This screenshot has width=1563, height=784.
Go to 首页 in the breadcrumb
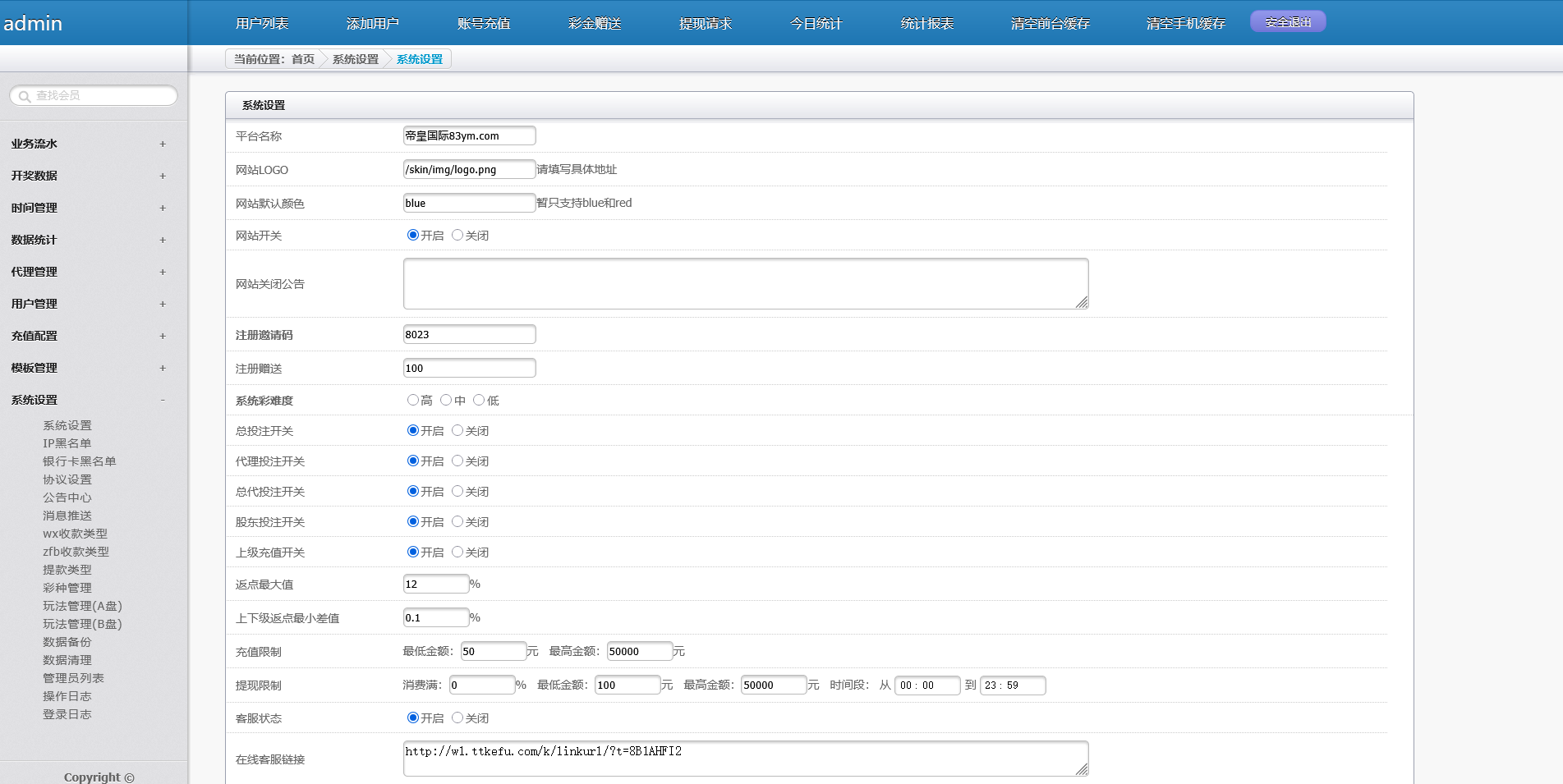(303, 59)
